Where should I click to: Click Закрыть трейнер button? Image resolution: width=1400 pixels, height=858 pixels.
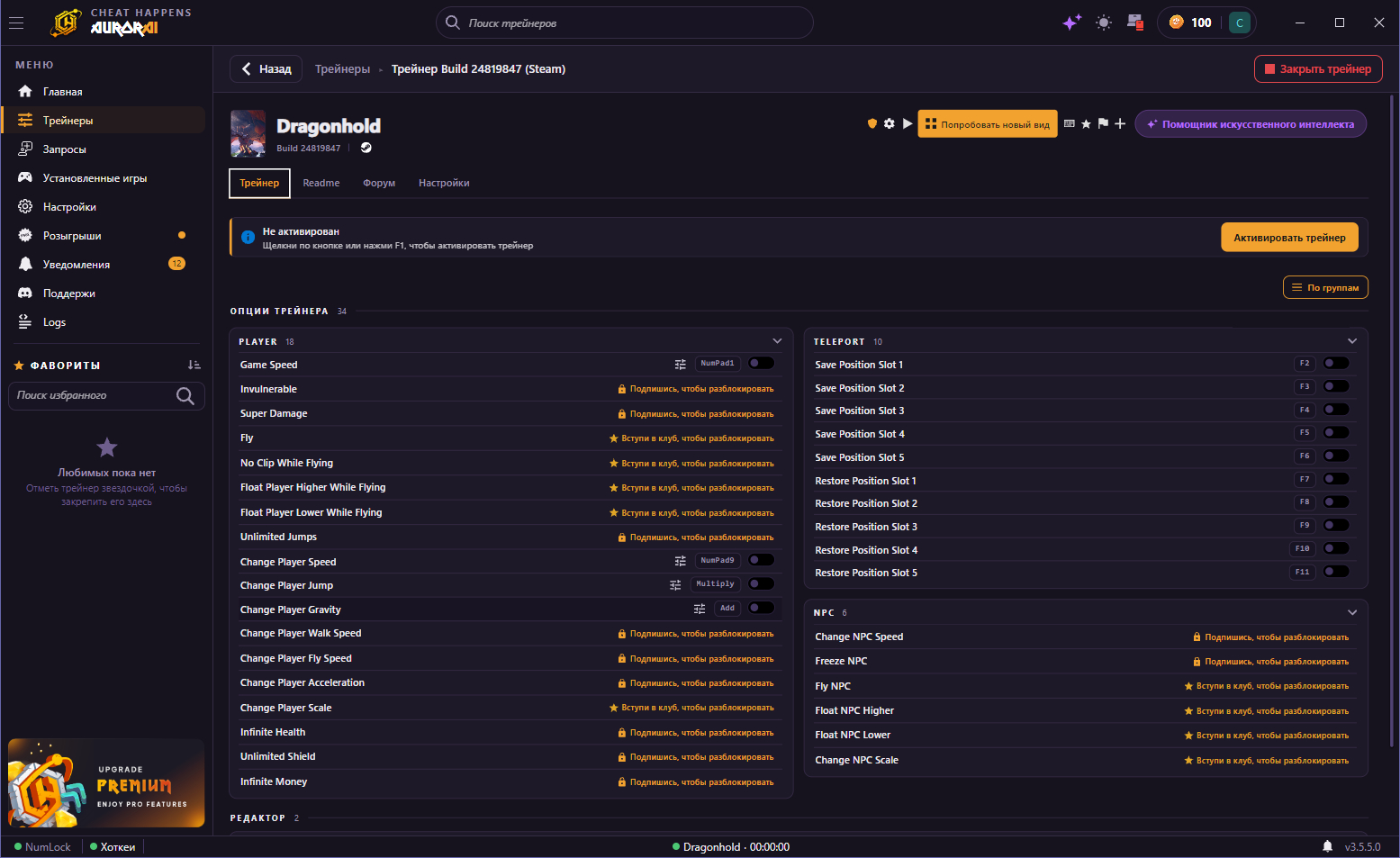[x=1318, y=69]
